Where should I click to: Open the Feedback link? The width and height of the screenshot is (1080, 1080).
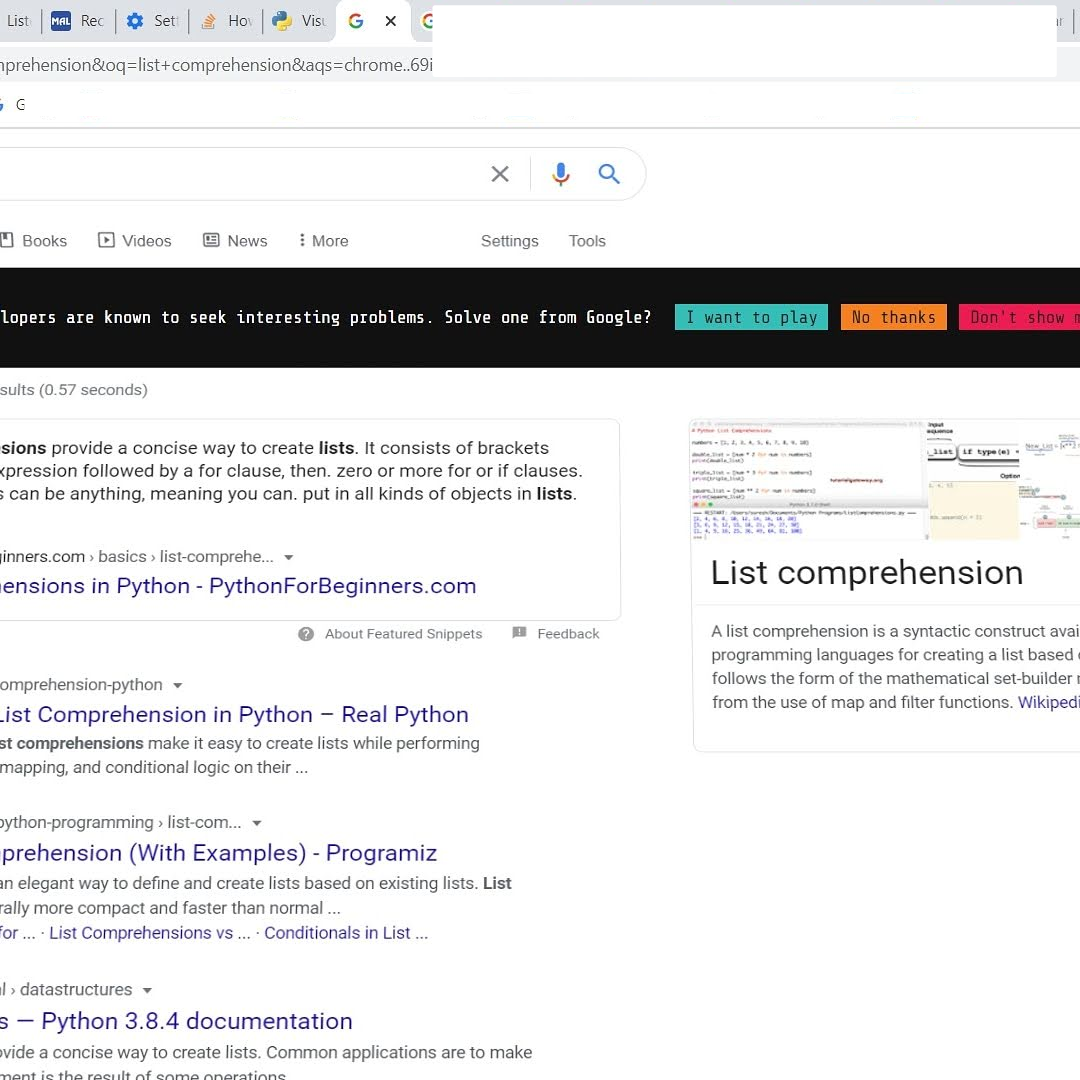[568, 634]
